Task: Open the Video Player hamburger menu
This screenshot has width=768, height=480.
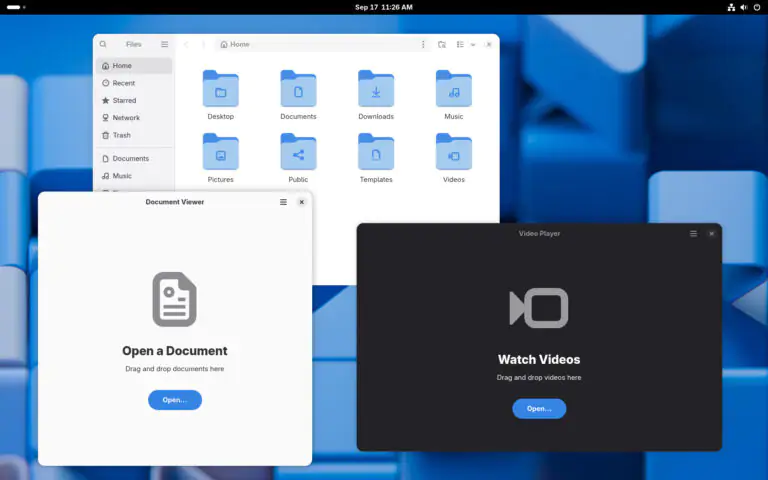Action: pyautogui.click(x=693, y=234)
